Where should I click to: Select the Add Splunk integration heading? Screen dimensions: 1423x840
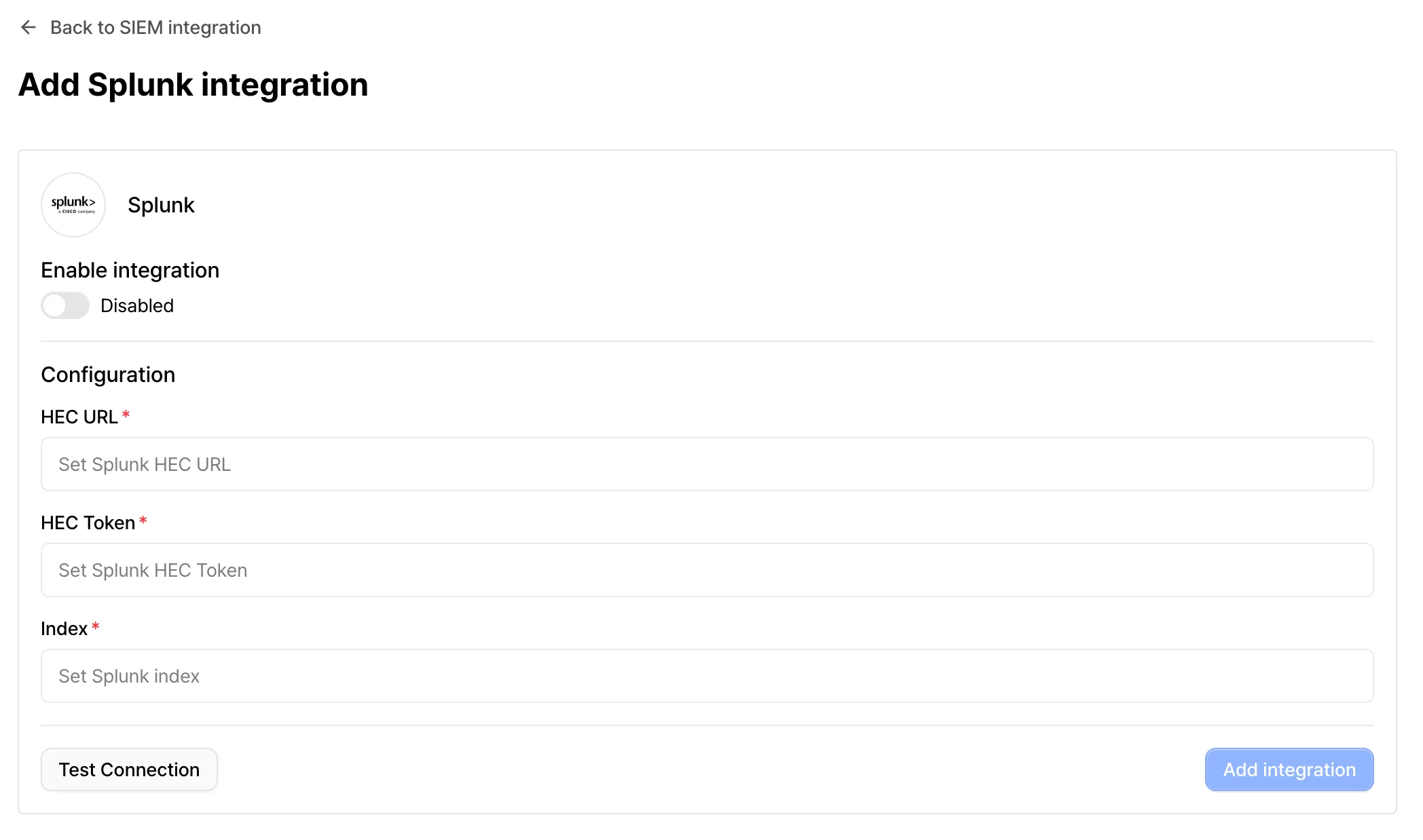pos(193,84)
